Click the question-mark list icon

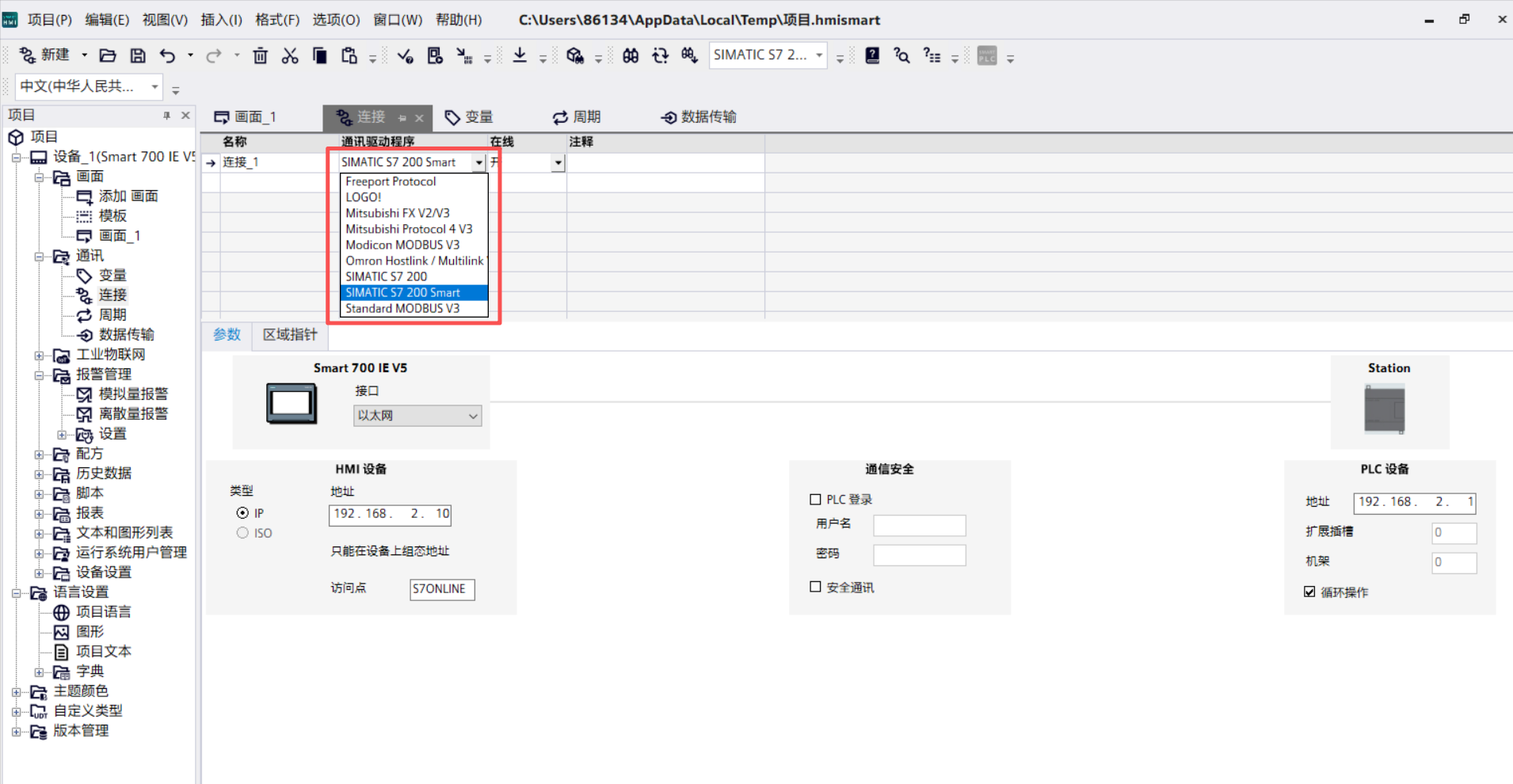click(x=932, y=55)
